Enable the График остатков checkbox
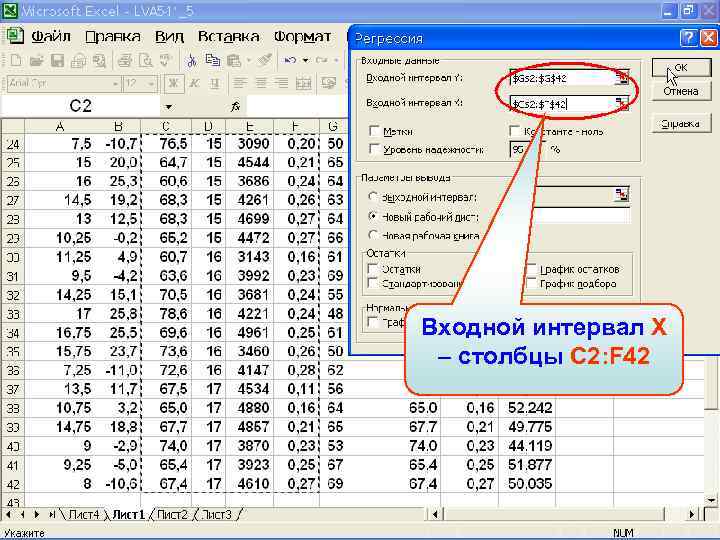Image resolution: width=720 pixels, height=540 pixels. (x=531, y=269)
